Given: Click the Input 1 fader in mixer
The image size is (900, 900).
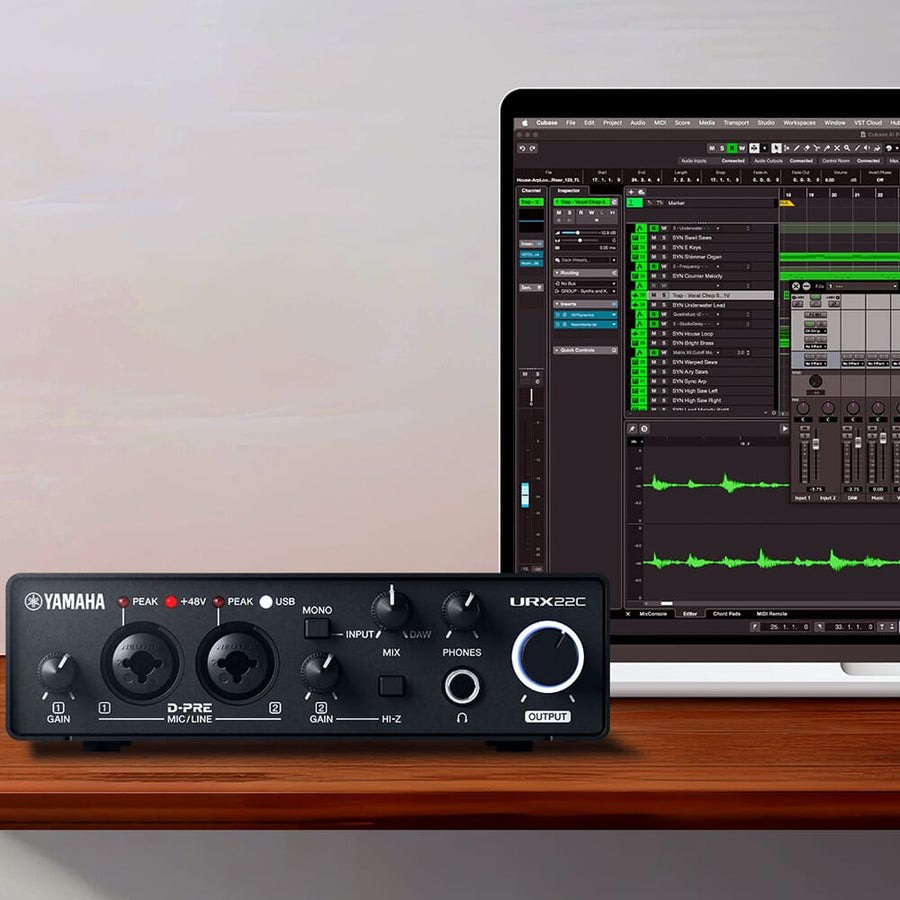Looking at the screenshot, I should point(816,445).
